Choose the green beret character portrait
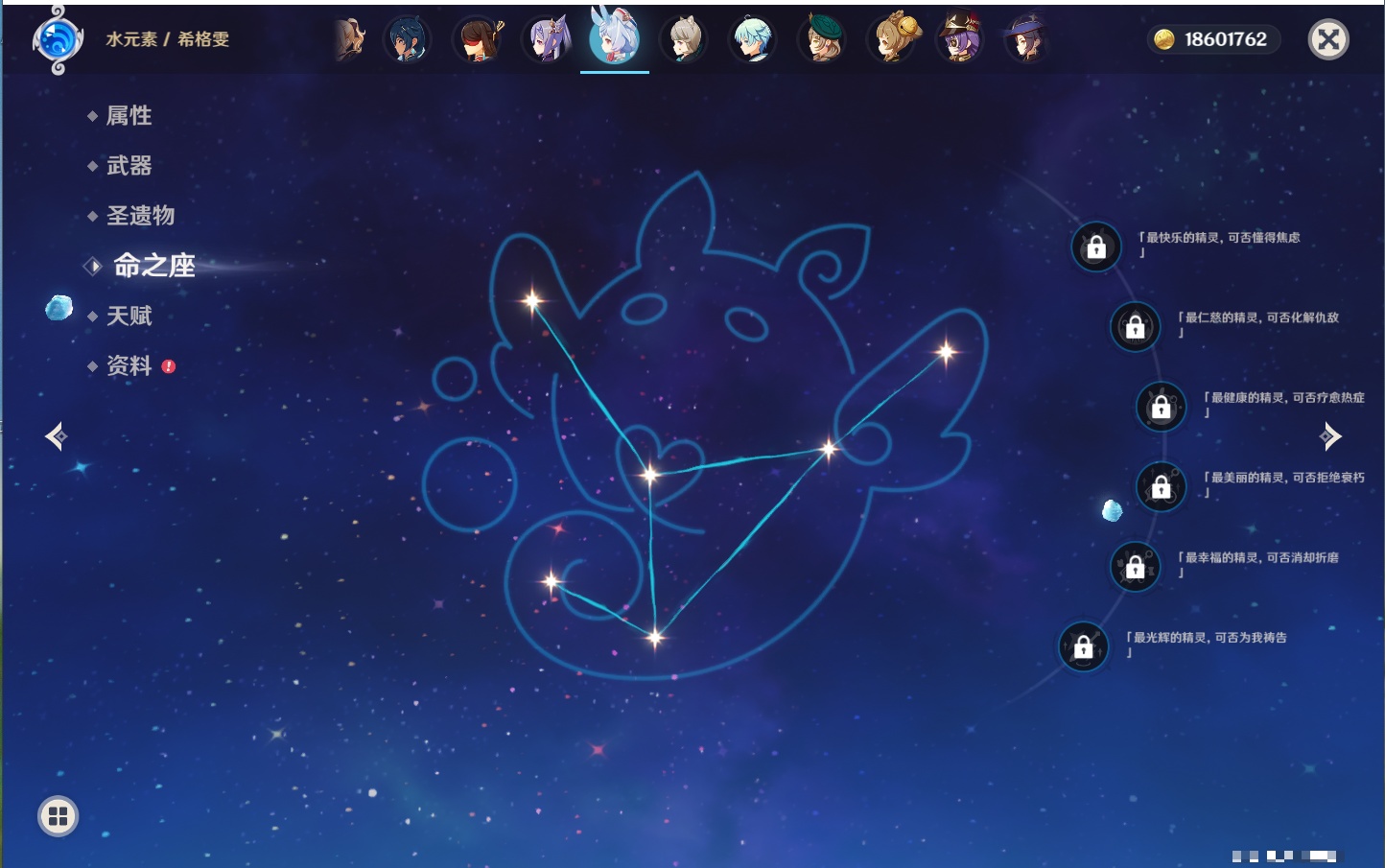The height and width of the screenshot is (868, 1385). pyautogui.click(x=822, y=40)
